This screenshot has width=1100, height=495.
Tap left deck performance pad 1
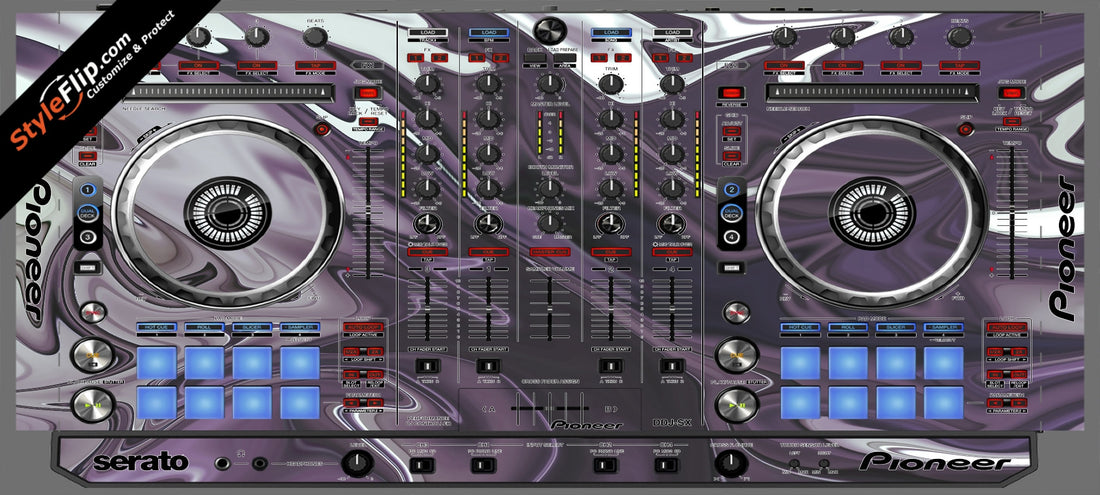click(156, 362)
